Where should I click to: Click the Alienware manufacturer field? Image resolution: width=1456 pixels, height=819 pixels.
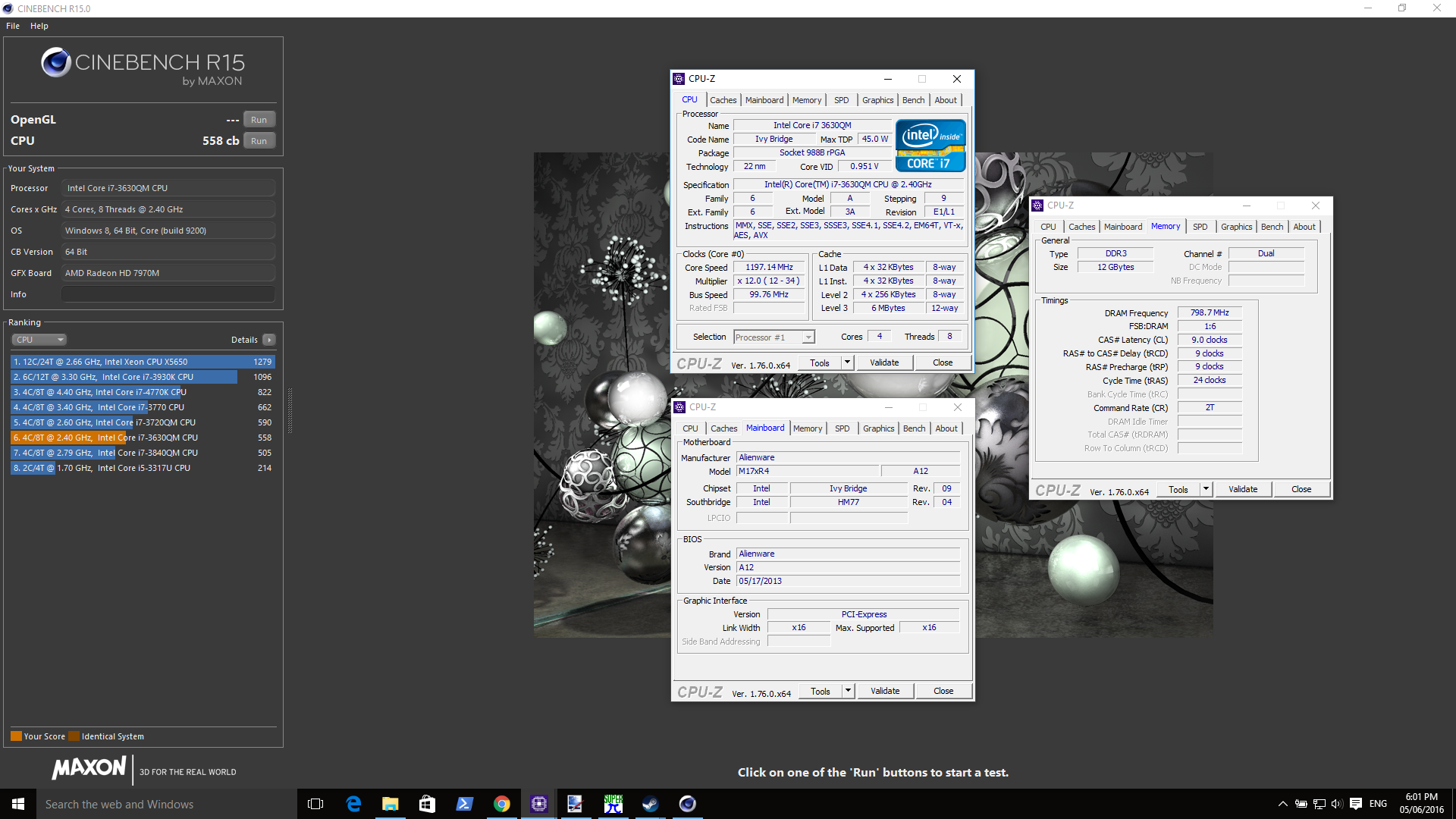pos(849,457)
